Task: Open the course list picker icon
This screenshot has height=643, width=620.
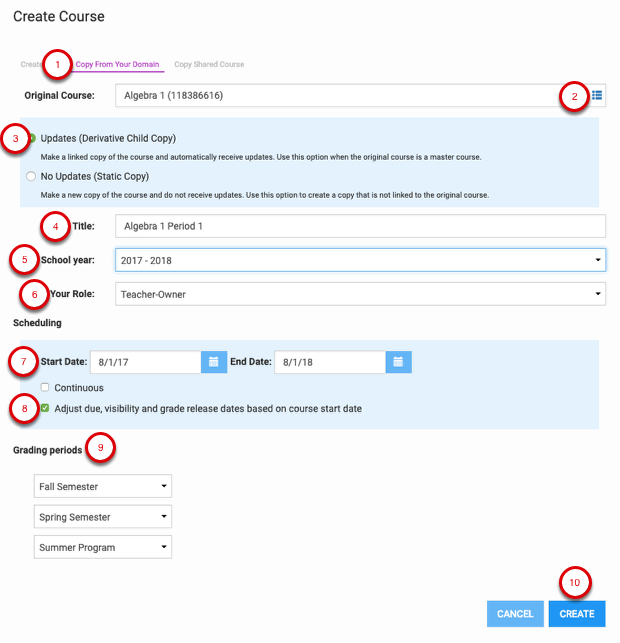Action: tap(597, 95)
